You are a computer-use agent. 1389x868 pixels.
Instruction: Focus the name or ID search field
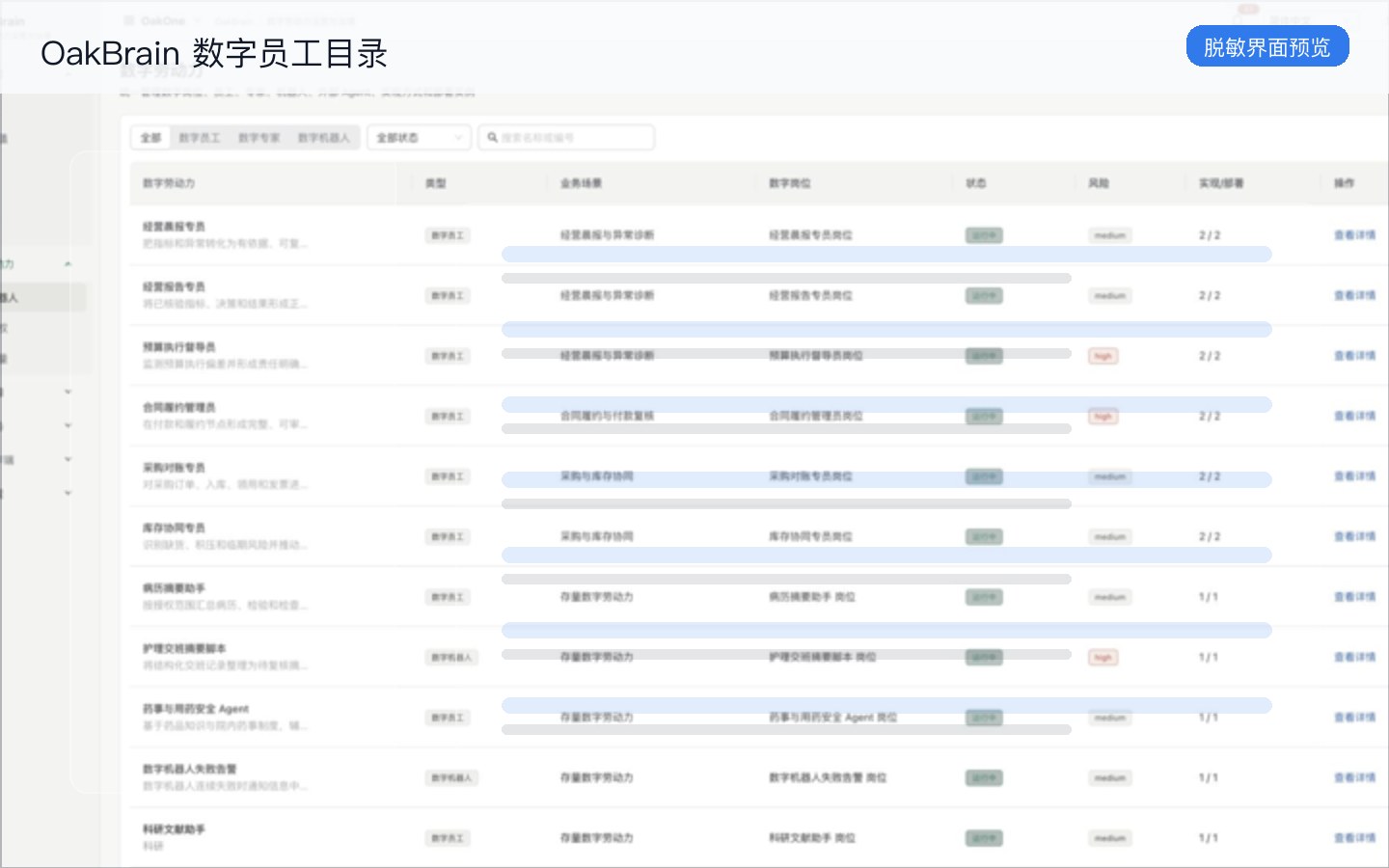[567, 138]
